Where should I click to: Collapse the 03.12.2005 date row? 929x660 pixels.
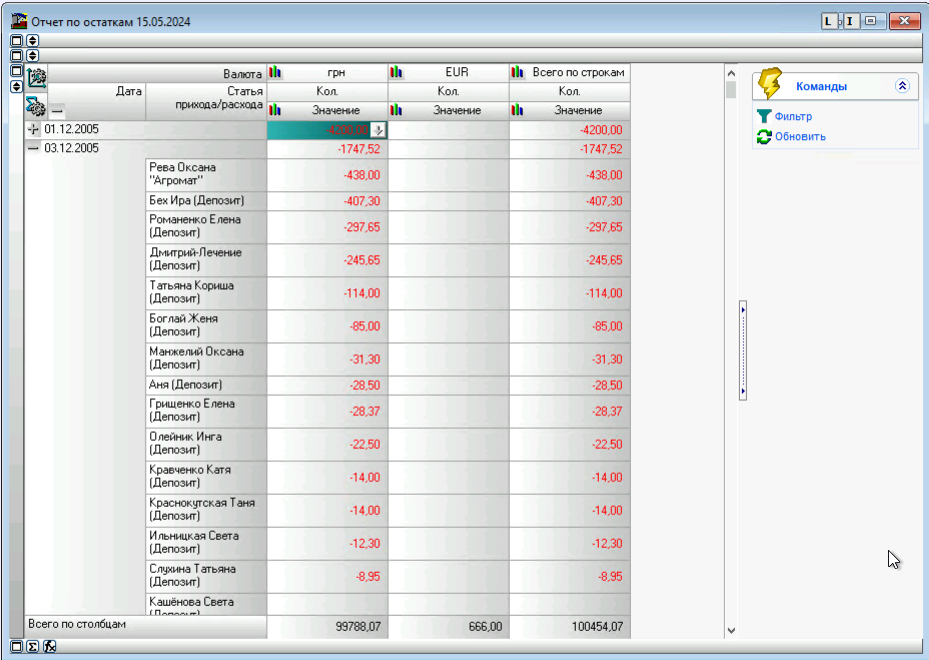[x=34, y=148]
